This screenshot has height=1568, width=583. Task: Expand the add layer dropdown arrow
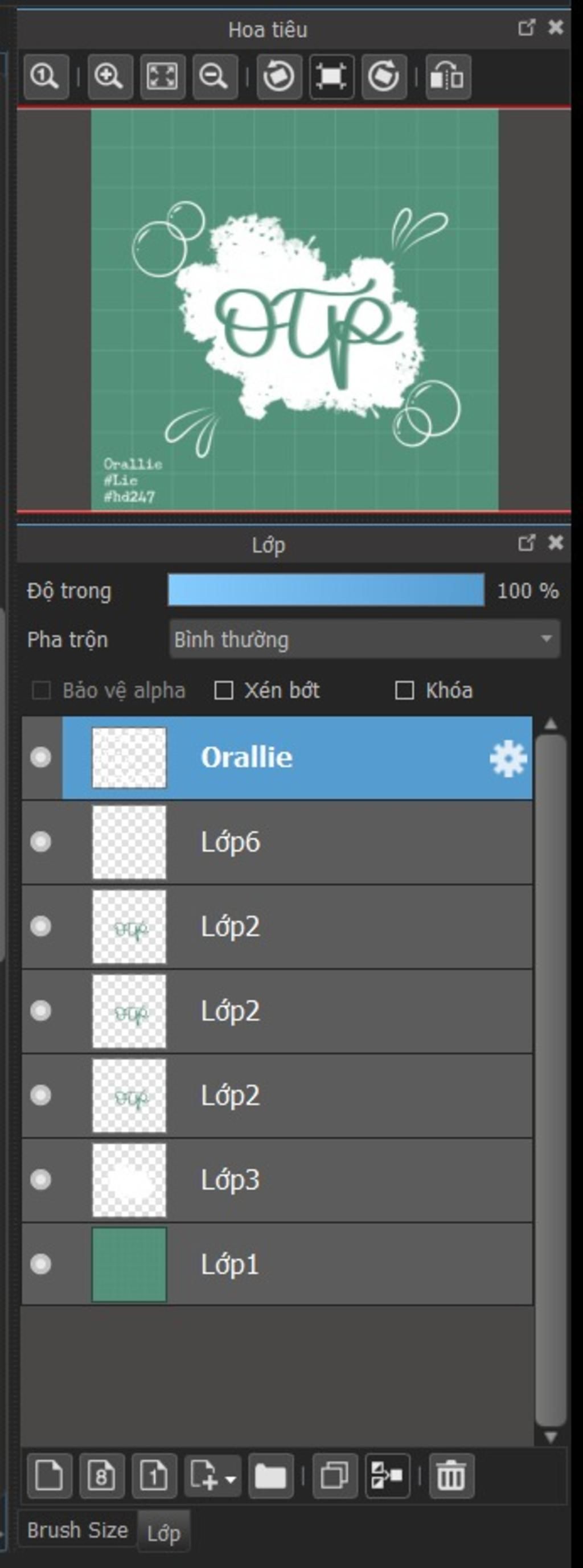231,1479
